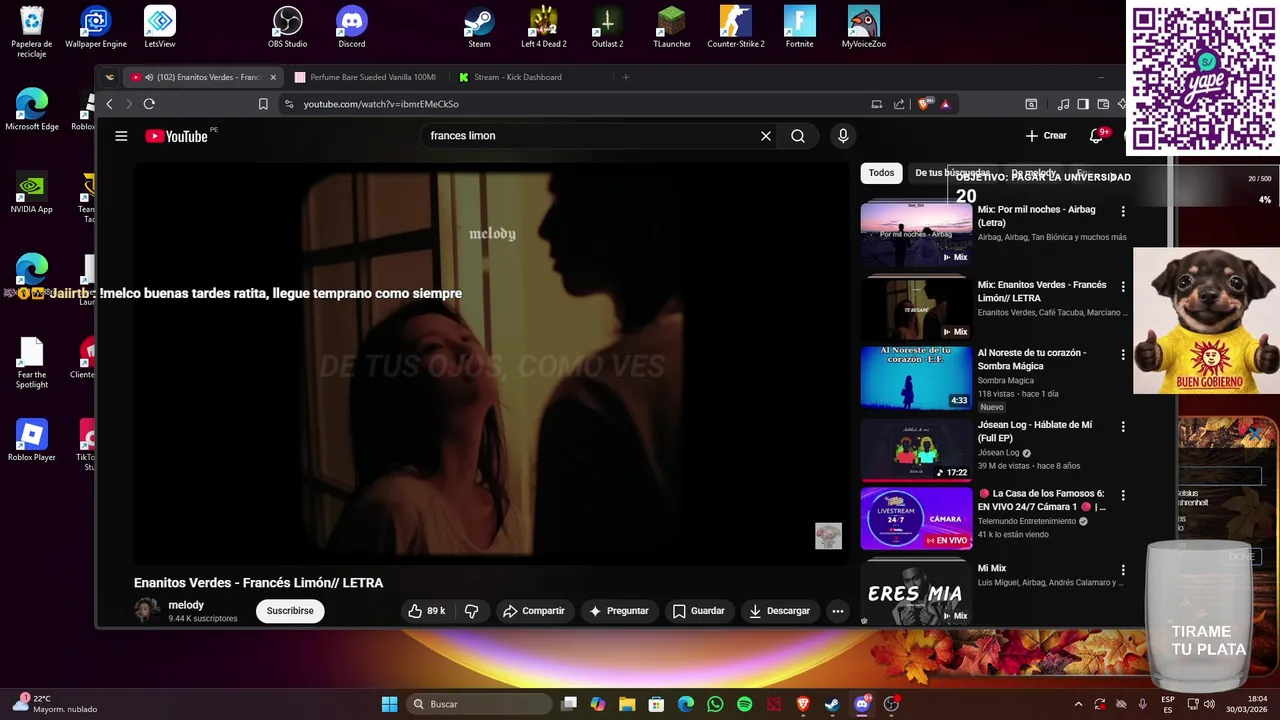The width and height of the screenshot is (1280, 720).
Task: Save video with Guardar button
Action: 698,611
